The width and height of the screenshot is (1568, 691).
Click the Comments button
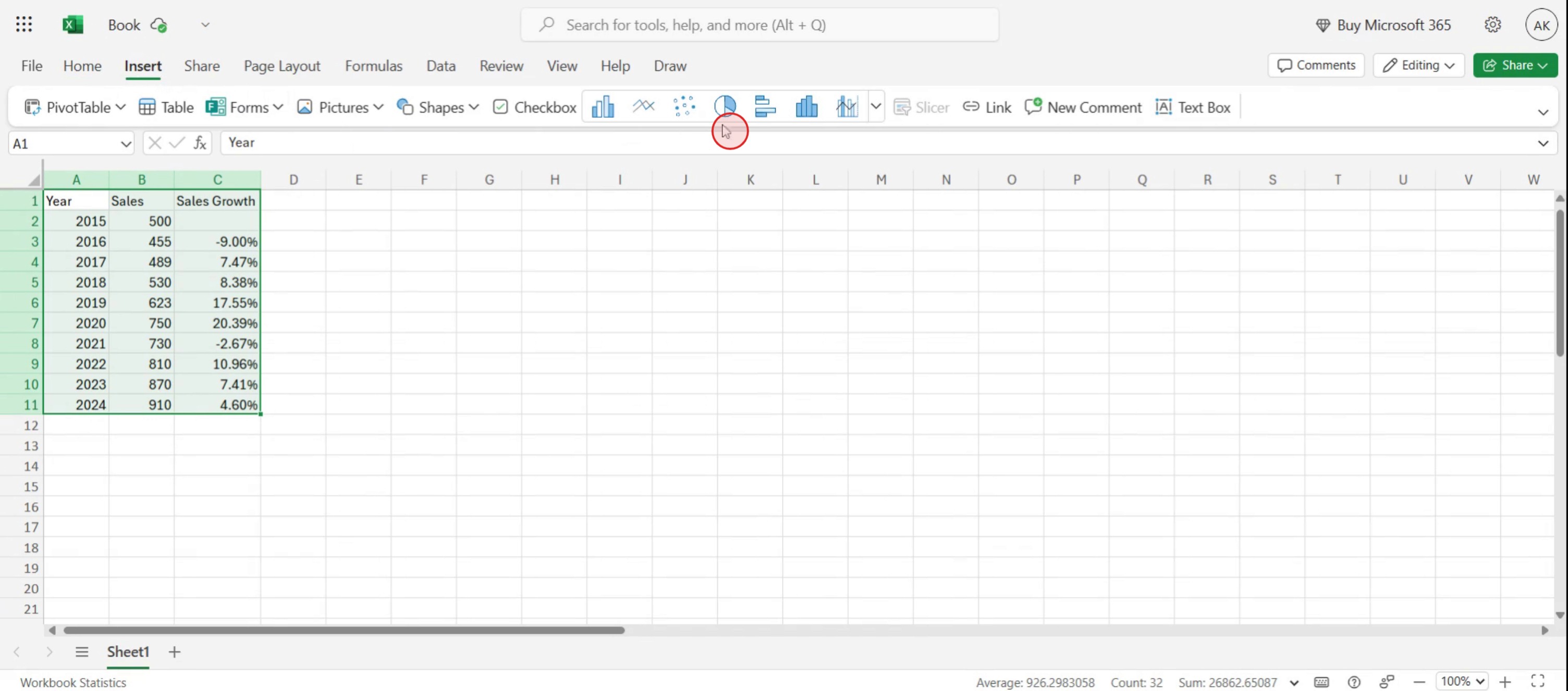click(1316, 65)
